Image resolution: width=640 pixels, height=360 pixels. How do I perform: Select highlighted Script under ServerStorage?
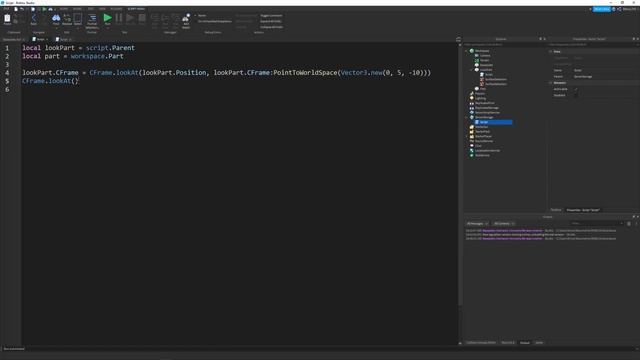coord(492,122)
